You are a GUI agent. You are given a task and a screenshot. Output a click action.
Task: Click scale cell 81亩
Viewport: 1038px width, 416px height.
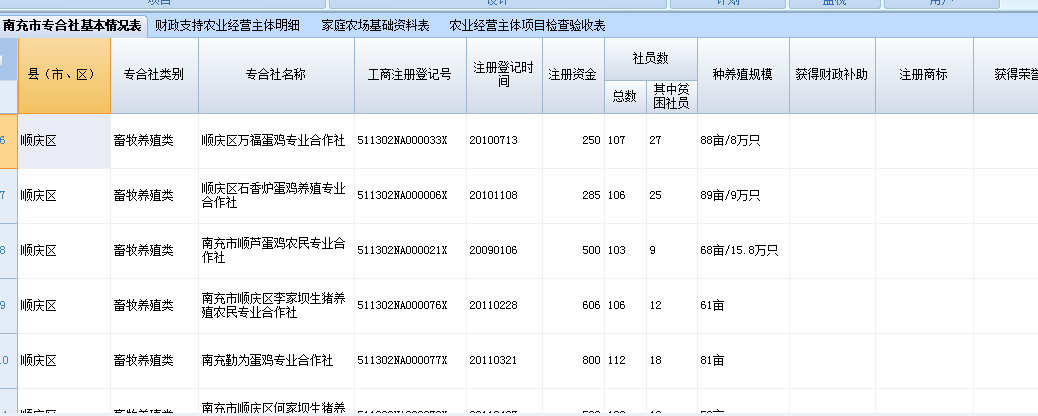[x=743, y=360]
